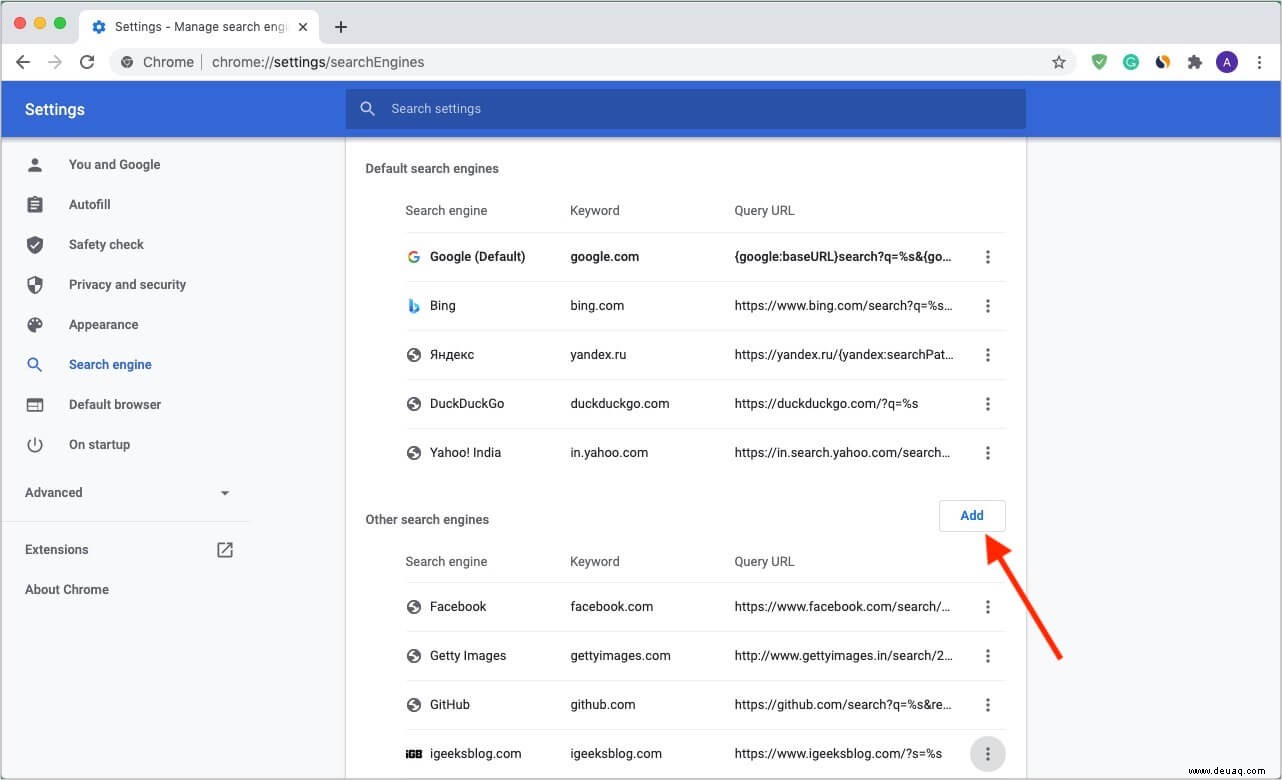Click the Default search engines heading
1282x780 pixels.
pyautogui.click(x=432, y=169)
